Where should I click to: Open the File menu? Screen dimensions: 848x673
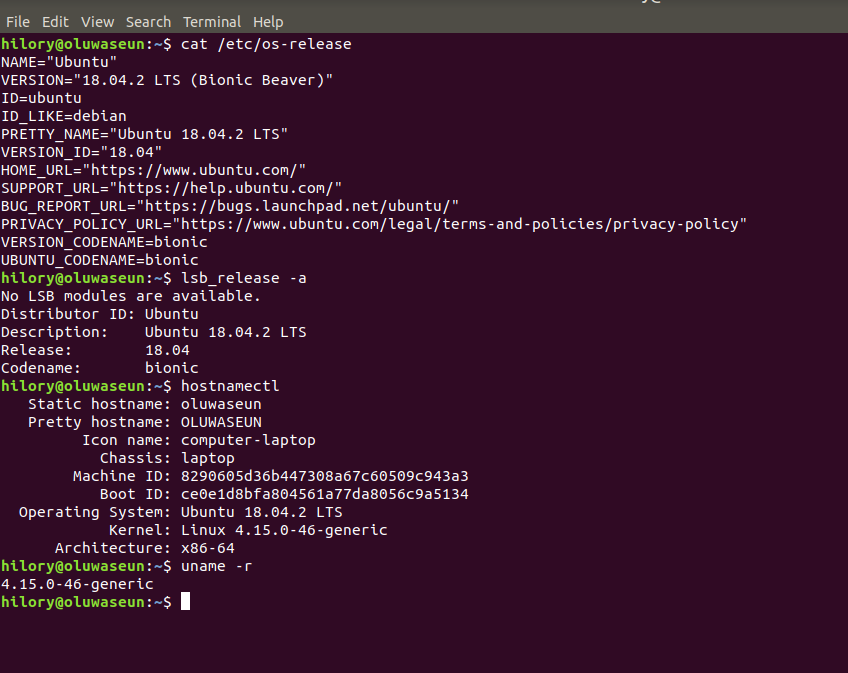click(x=18, y=21)
